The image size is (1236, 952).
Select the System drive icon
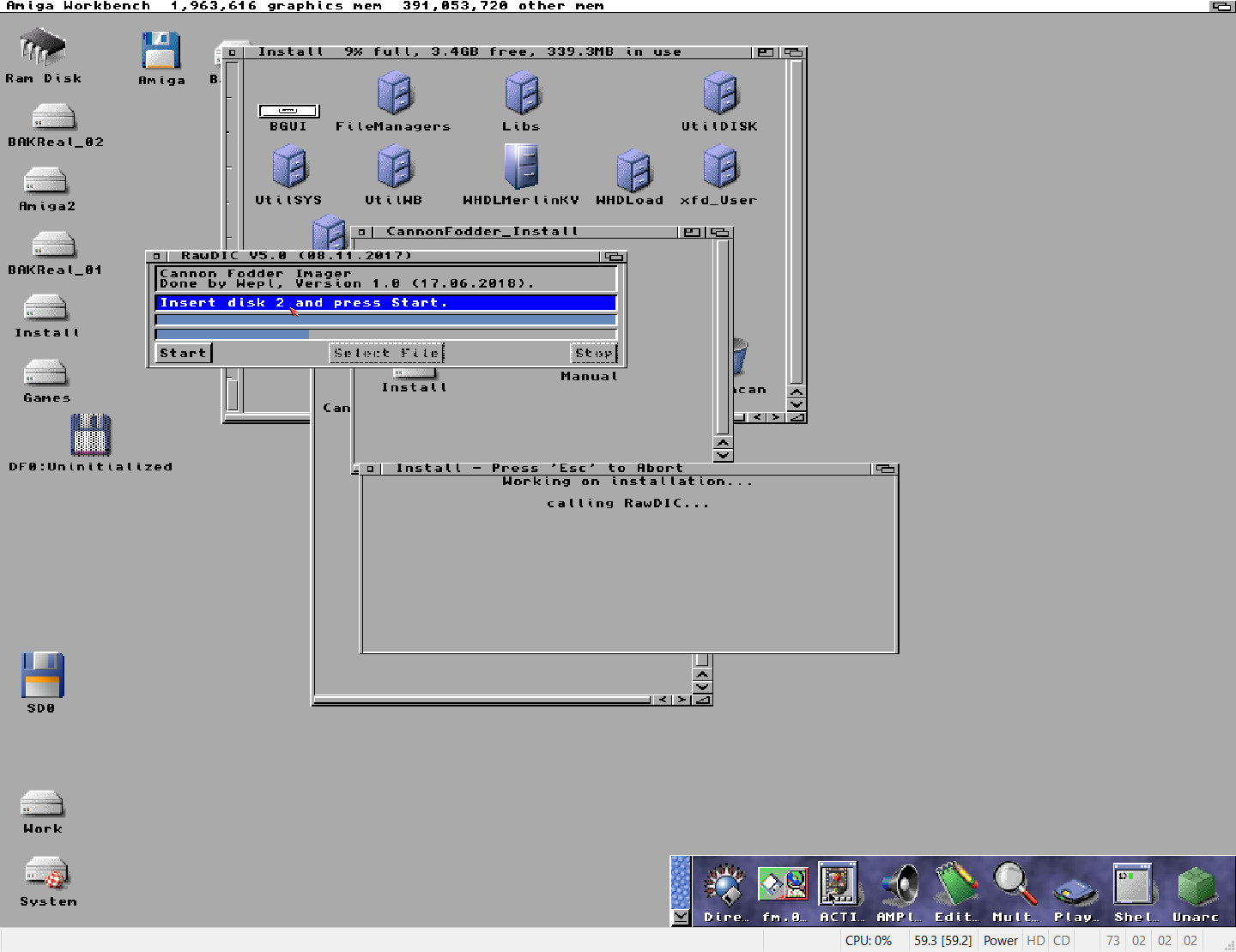coord(46,871)
